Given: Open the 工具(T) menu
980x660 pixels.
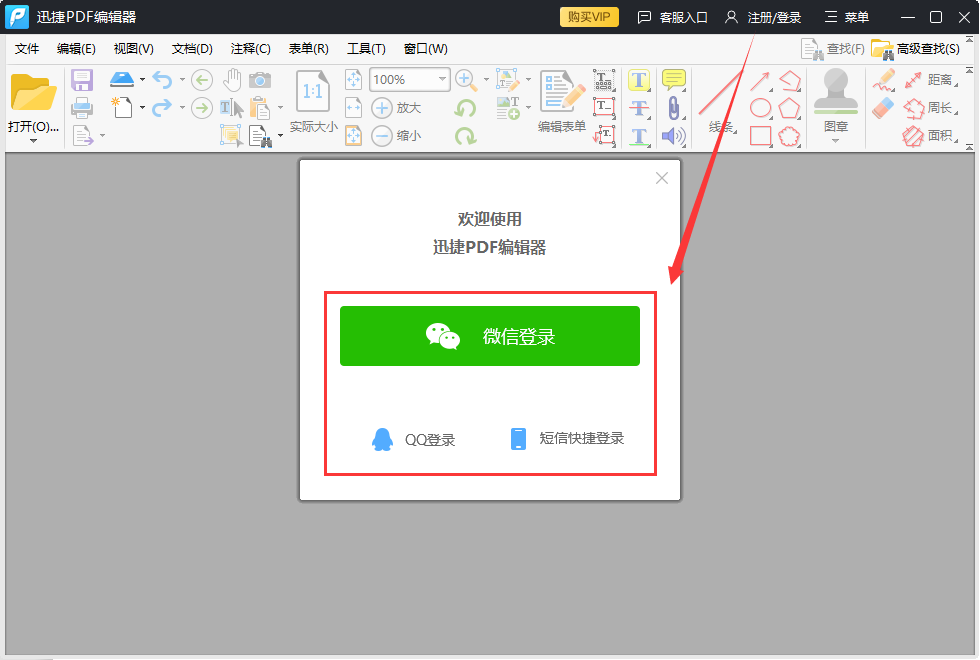Looking at the screenshot, I should (366, 49).
